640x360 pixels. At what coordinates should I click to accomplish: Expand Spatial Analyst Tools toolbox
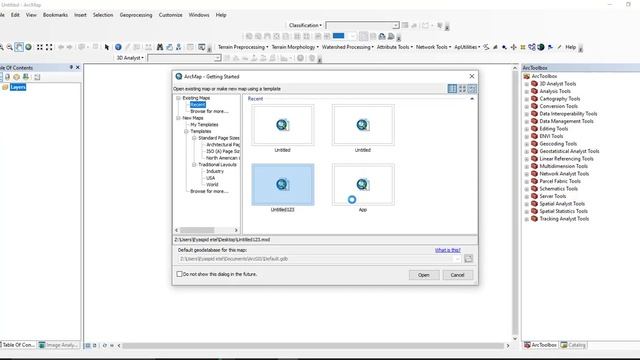(x=527, y=204)
